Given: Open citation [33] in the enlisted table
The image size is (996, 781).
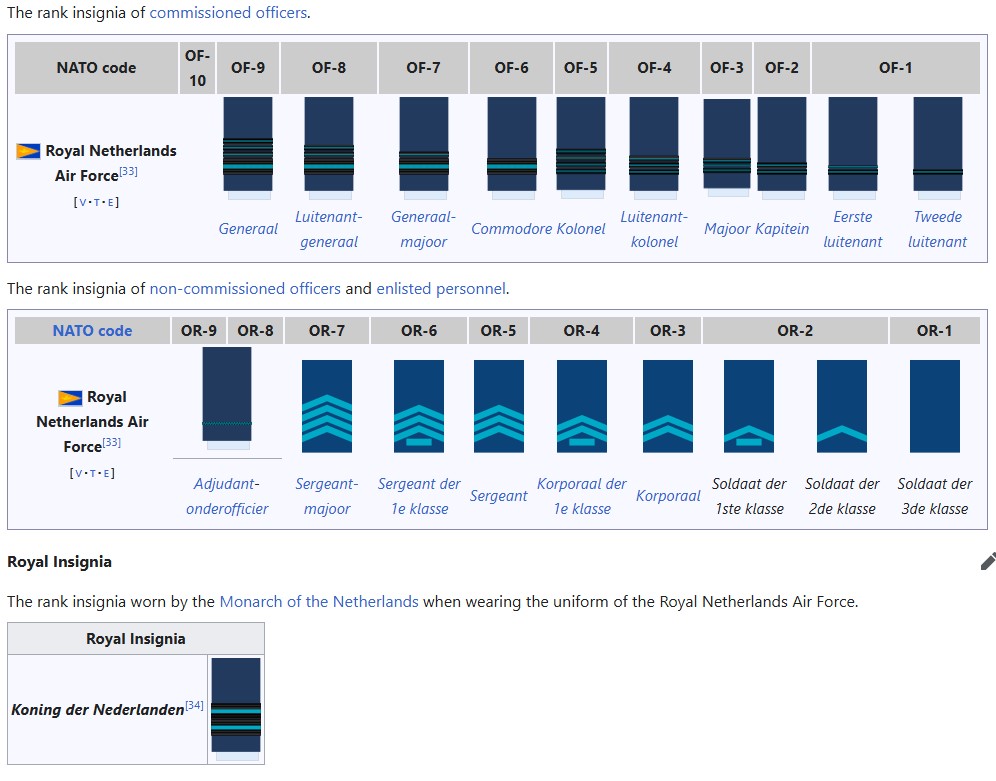Looking at the screenshot, I should [x=111, y=443].
